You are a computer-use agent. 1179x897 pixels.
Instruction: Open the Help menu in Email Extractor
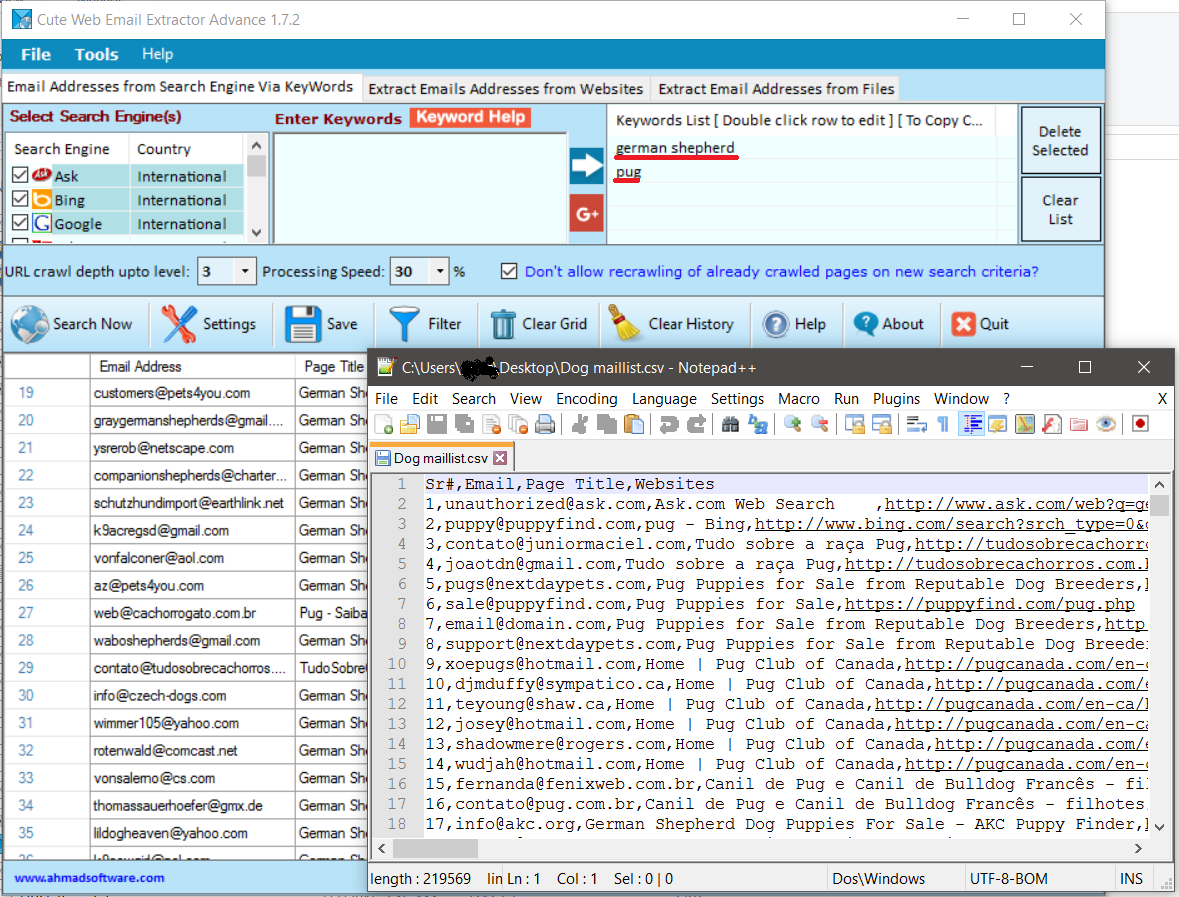[x=157, y=54]
